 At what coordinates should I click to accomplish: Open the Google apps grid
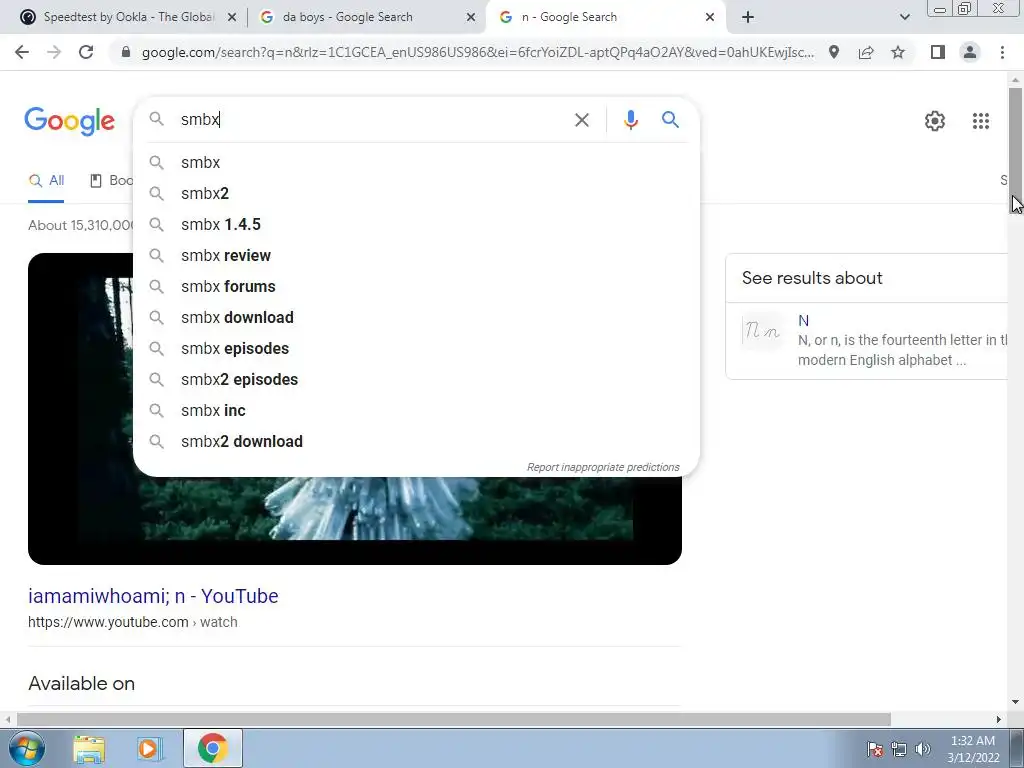(x=981, y=121)
